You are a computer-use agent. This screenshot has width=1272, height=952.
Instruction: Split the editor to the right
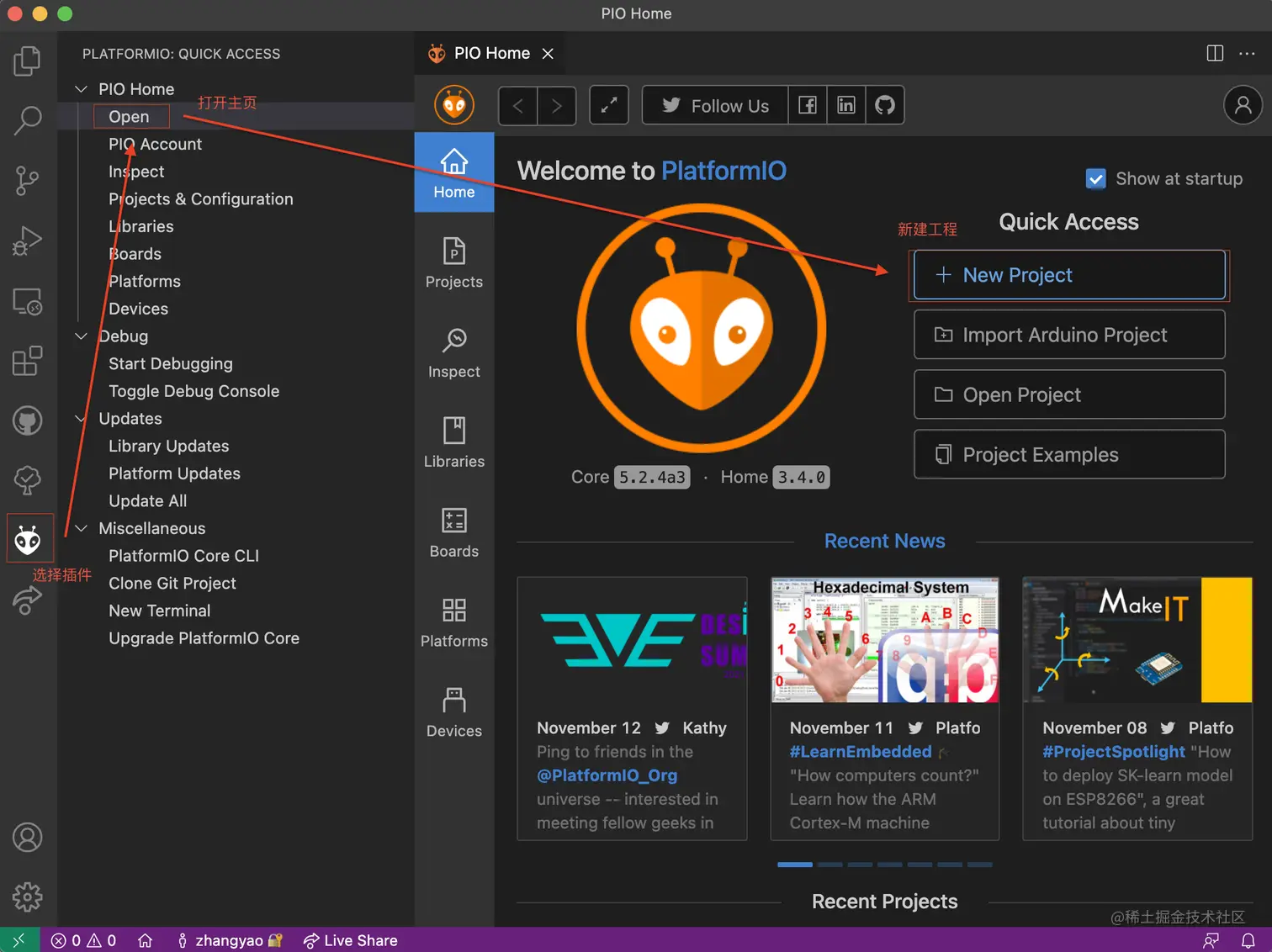(1215, 53)
